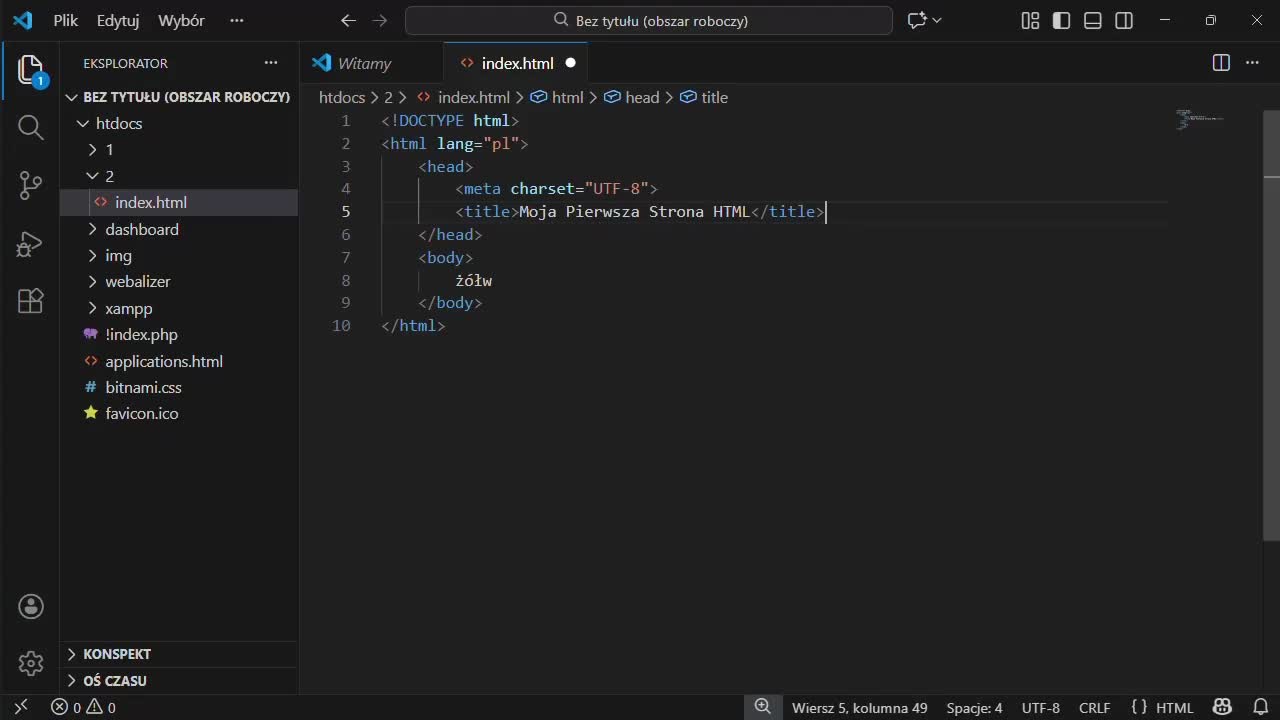Click the Accounts icon in activity bar
Image resolution: width=1280 pixels, height=720 pixels.
pos(30,606)
